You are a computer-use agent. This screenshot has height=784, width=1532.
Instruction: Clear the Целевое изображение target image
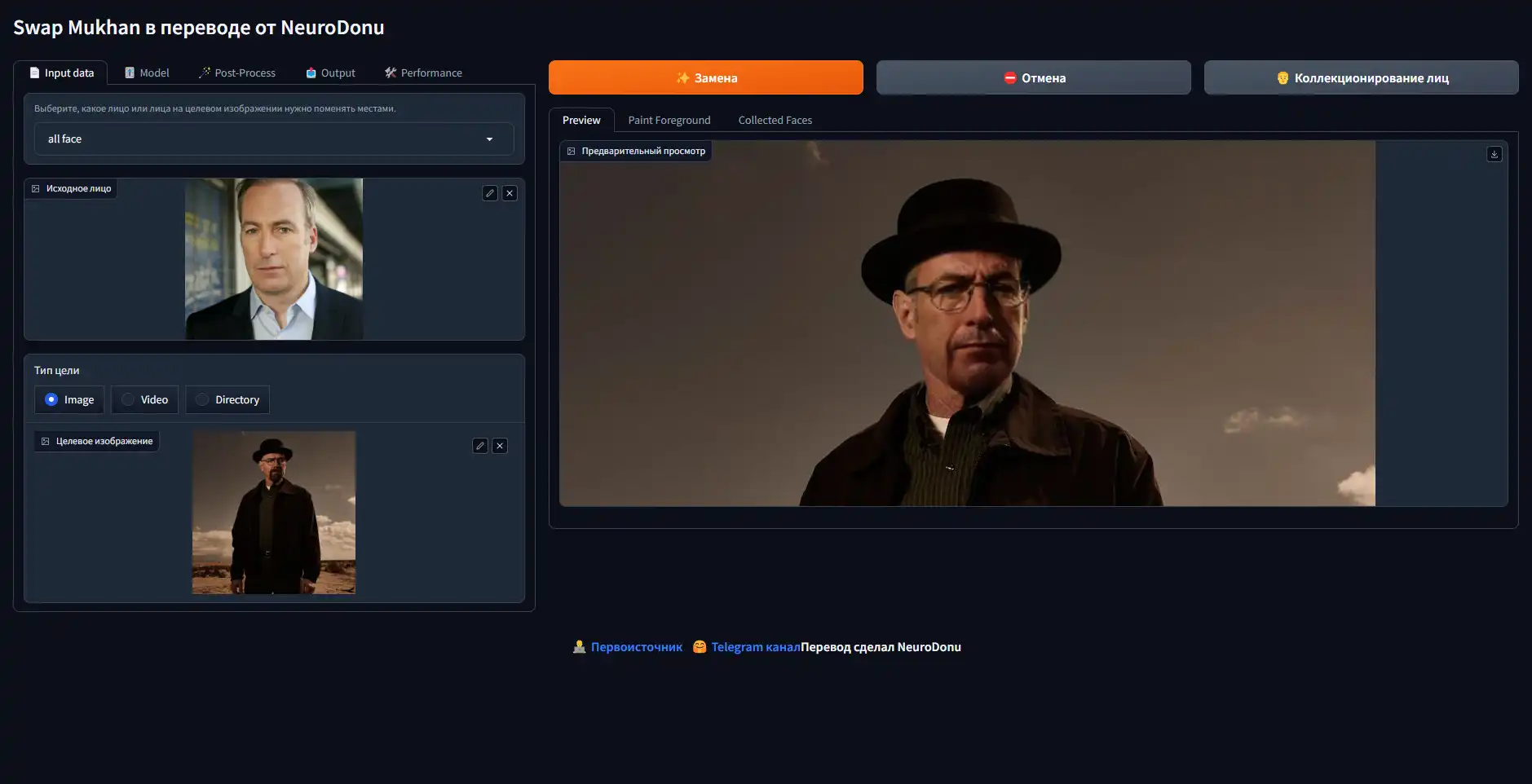(500, 446)
